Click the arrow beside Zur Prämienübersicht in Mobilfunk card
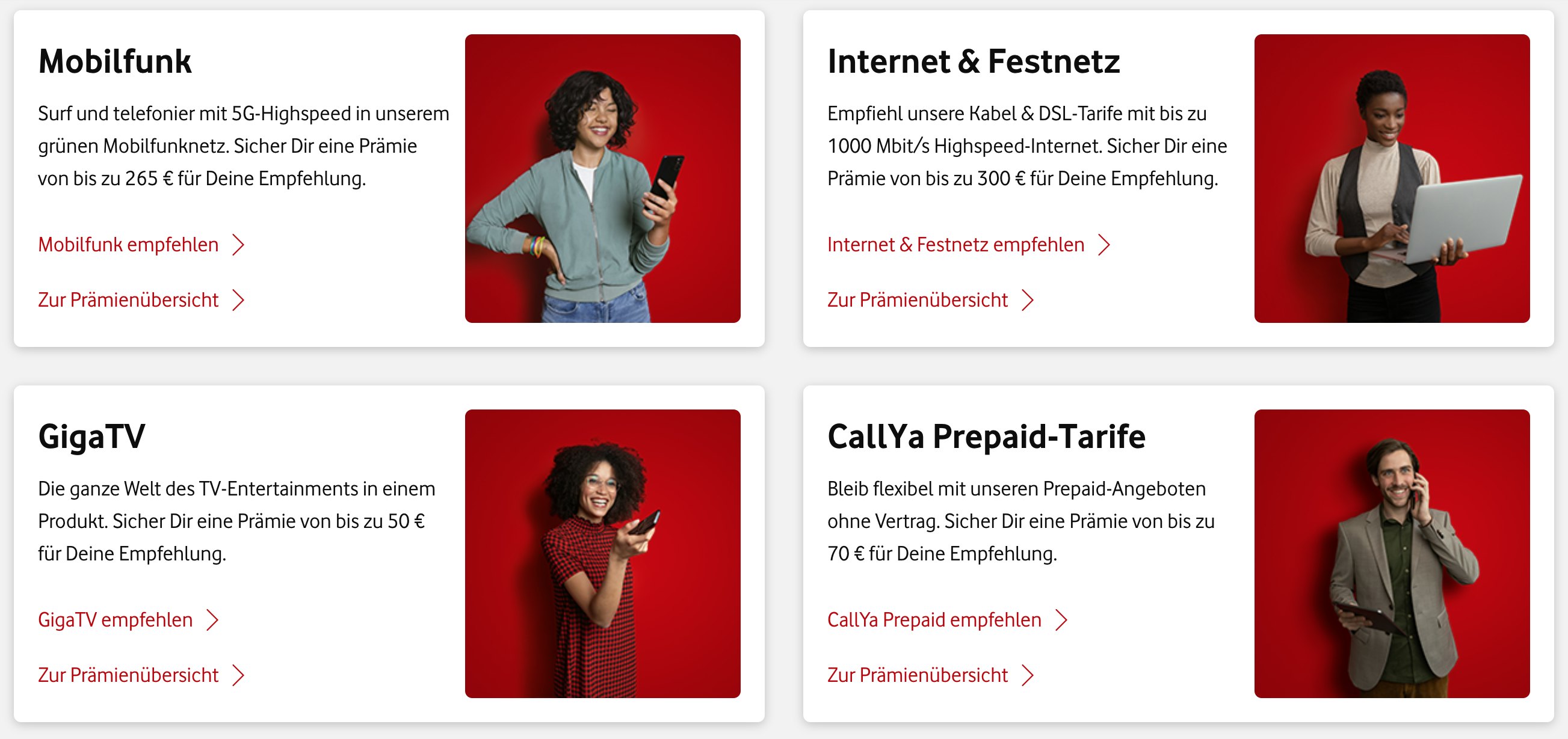This screenshot has height=739, width=1568. 242,299
